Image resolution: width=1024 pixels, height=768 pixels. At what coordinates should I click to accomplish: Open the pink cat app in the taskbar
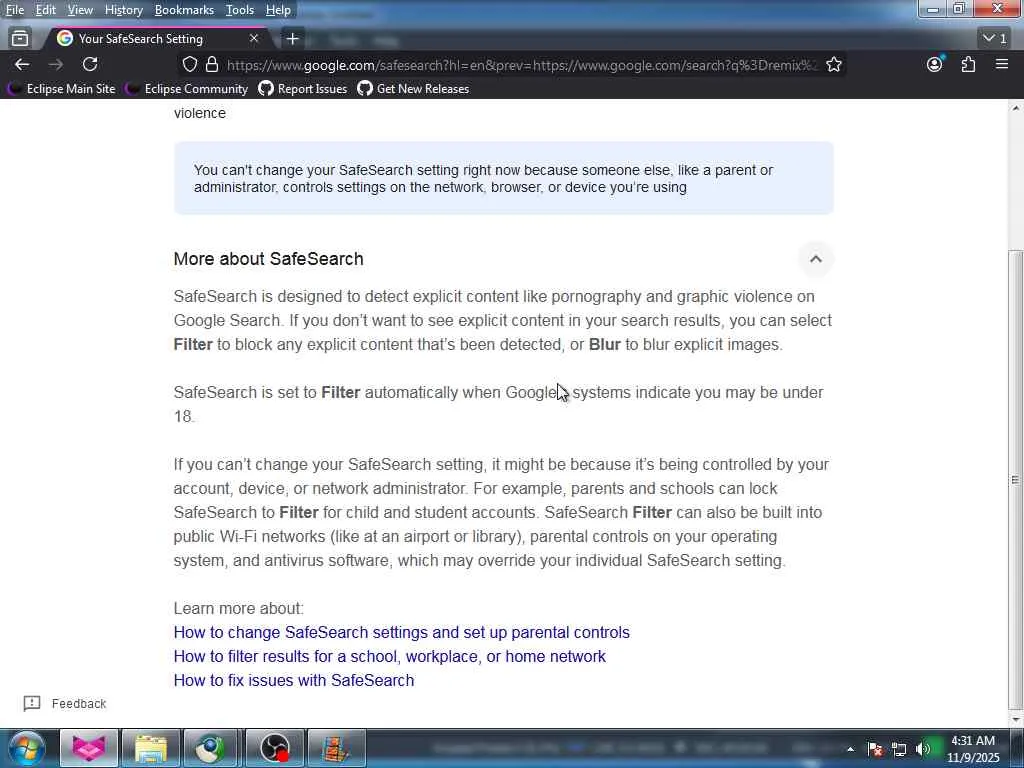(x=89, y=748)
